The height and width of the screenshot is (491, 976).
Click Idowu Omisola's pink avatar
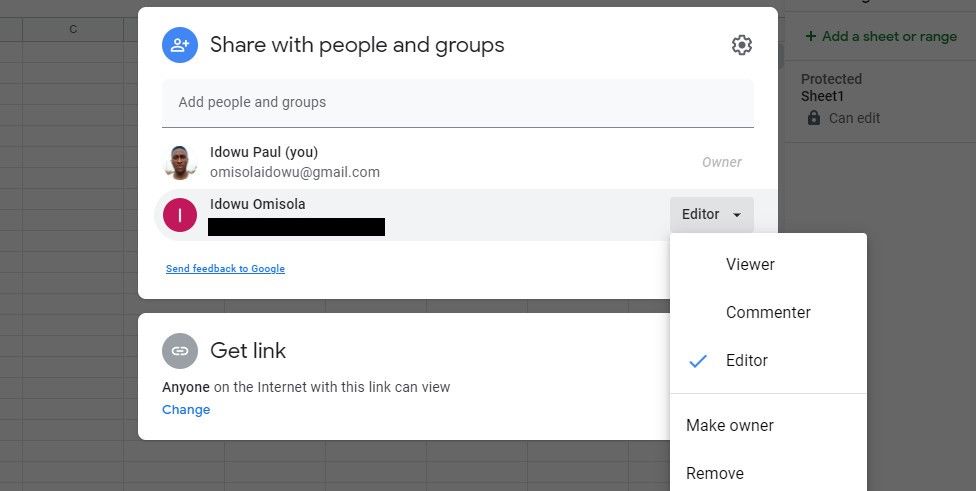pyautogui.click(x=180, y=214)
